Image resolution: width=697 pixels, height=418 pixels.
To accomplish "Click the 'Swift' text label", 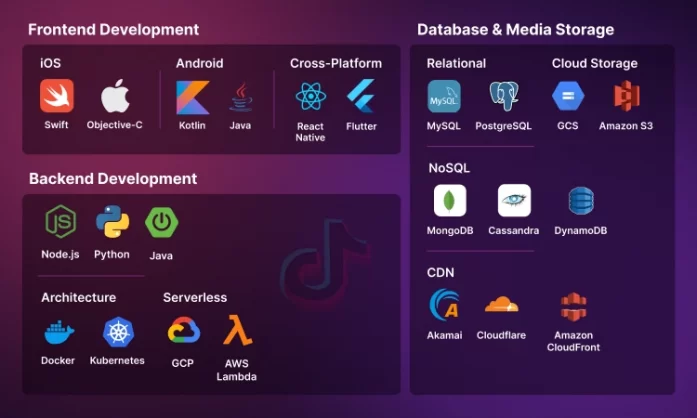I will pyautogui.click(x=56, y=125).
